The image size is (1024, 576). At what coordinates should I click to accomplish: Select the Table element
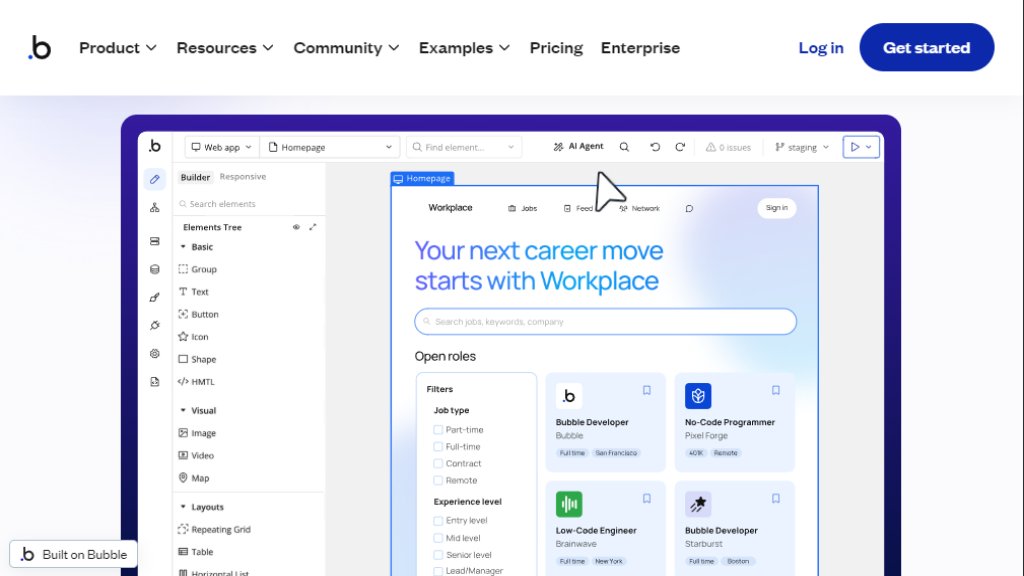point(196,552)
